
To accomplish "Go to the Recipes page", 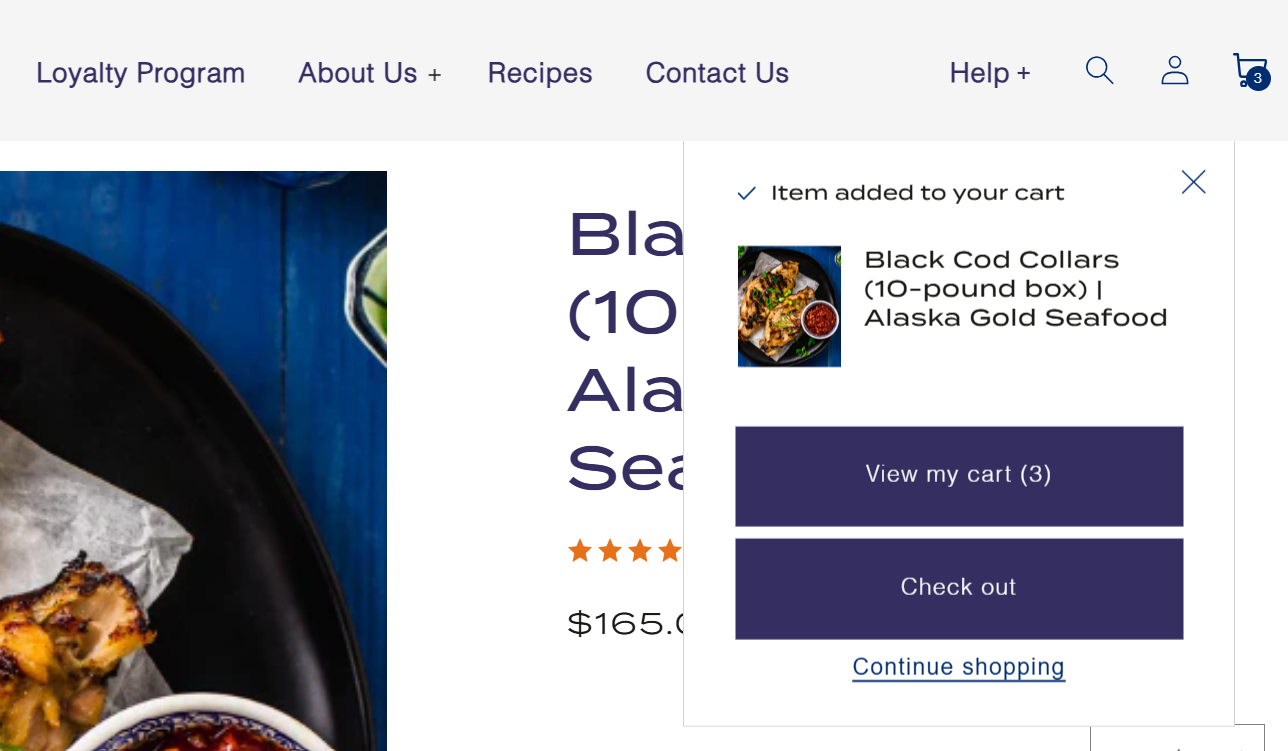I will click(540, 73).
